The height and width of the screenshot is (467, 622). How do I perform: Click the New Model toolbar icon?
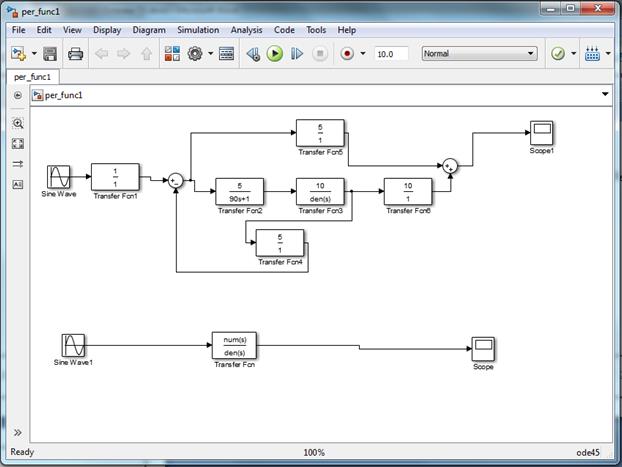coord(18,54)
